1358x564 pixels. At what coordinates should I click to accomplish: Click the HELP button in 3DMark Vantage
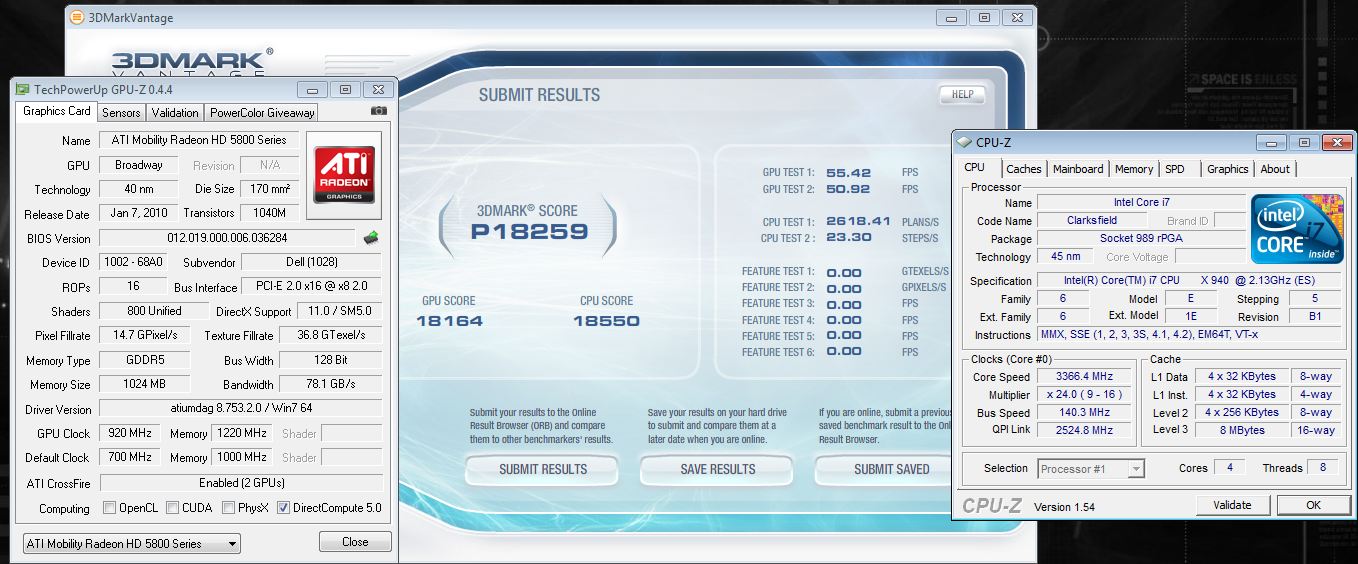tap(962, 94)
